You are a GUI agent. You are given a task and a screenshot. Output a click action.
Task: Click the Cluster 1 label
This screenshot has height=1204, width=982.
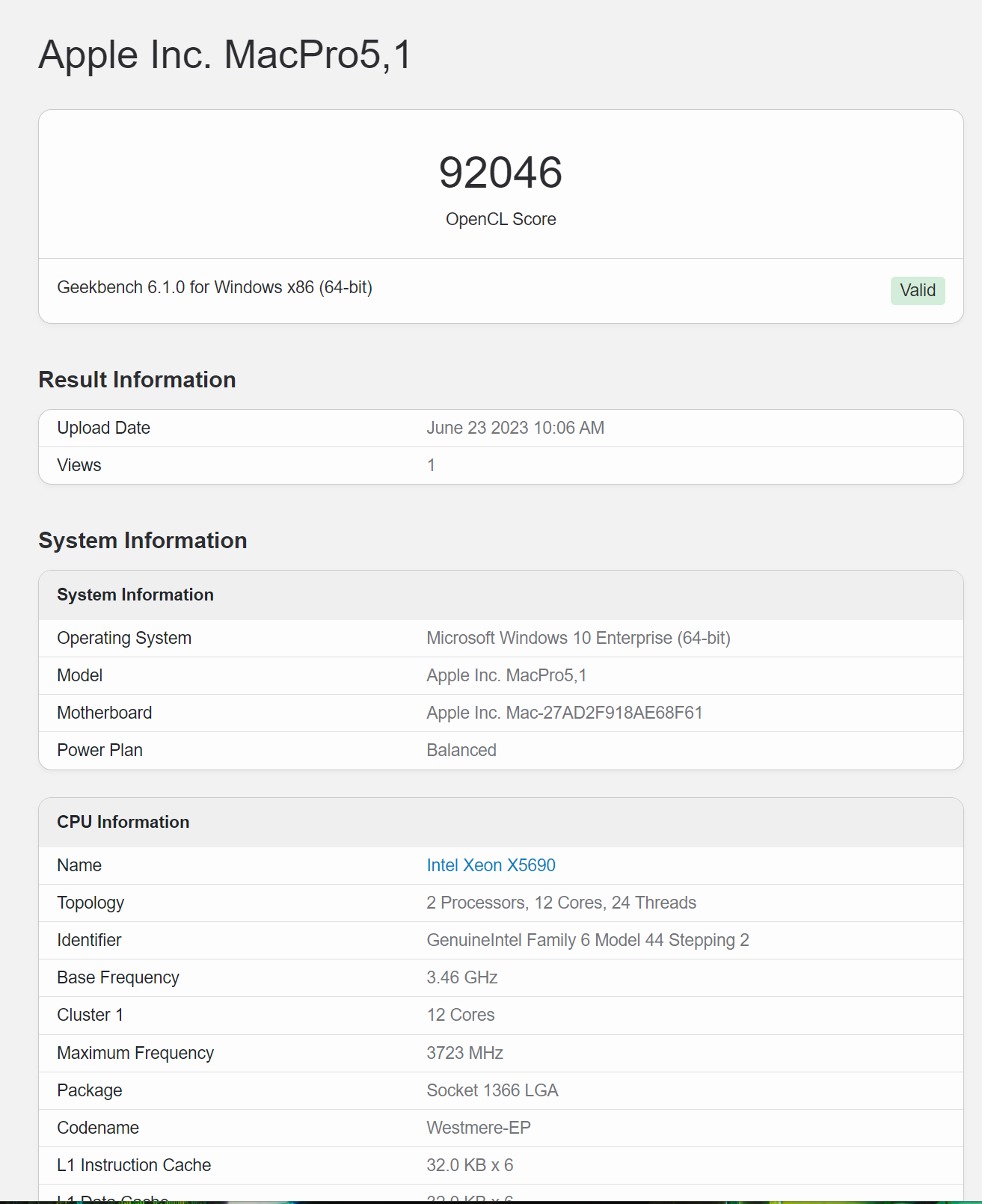[x=90, y=1015]
